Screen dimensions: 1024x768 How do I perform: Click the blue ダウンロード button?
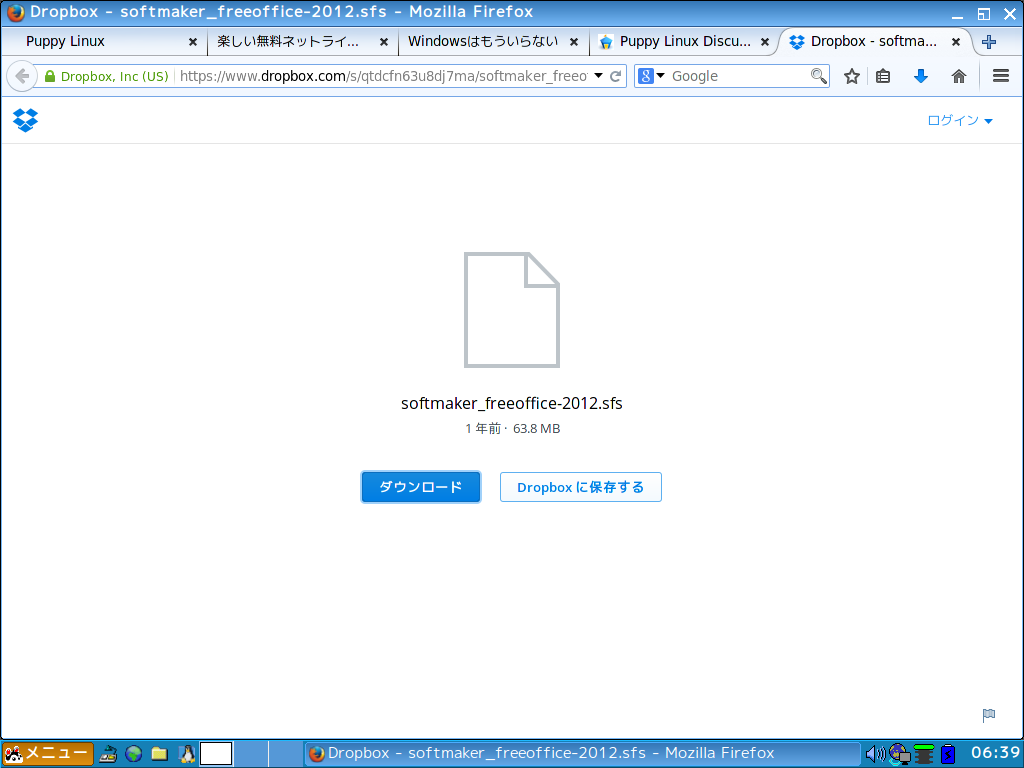pos(421,487)
